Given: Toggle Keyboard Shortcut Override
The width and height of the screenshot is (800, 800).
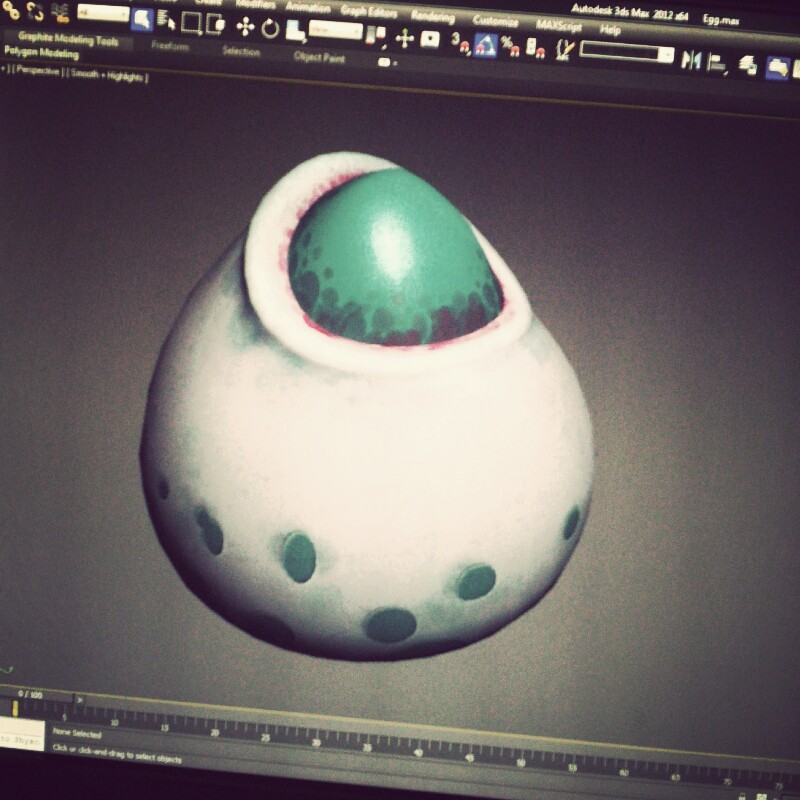Looking at the screenshot, I should pyautogui.click(x=430, y=39).
